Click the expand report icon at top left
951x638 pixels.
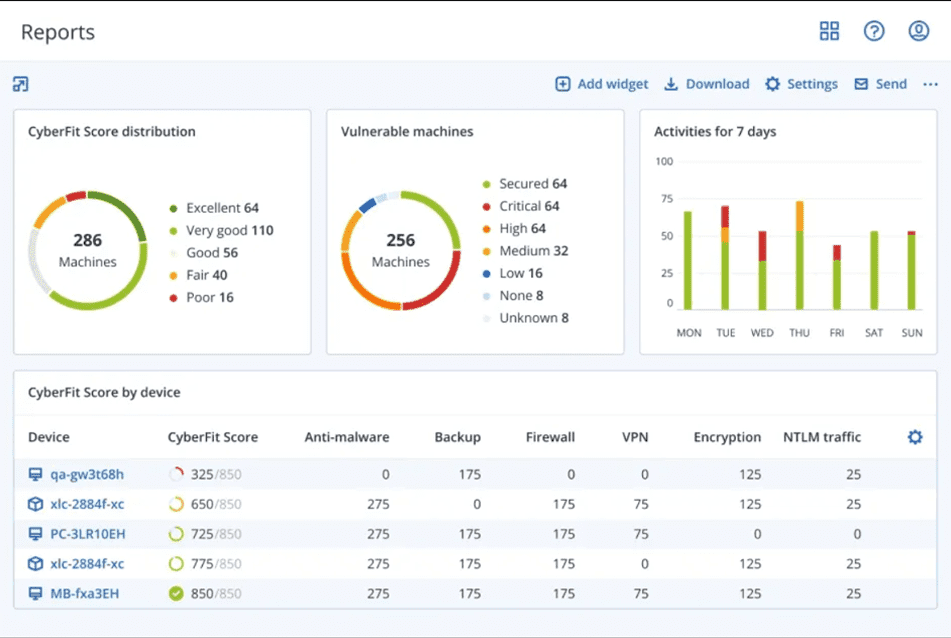[21, 84]
